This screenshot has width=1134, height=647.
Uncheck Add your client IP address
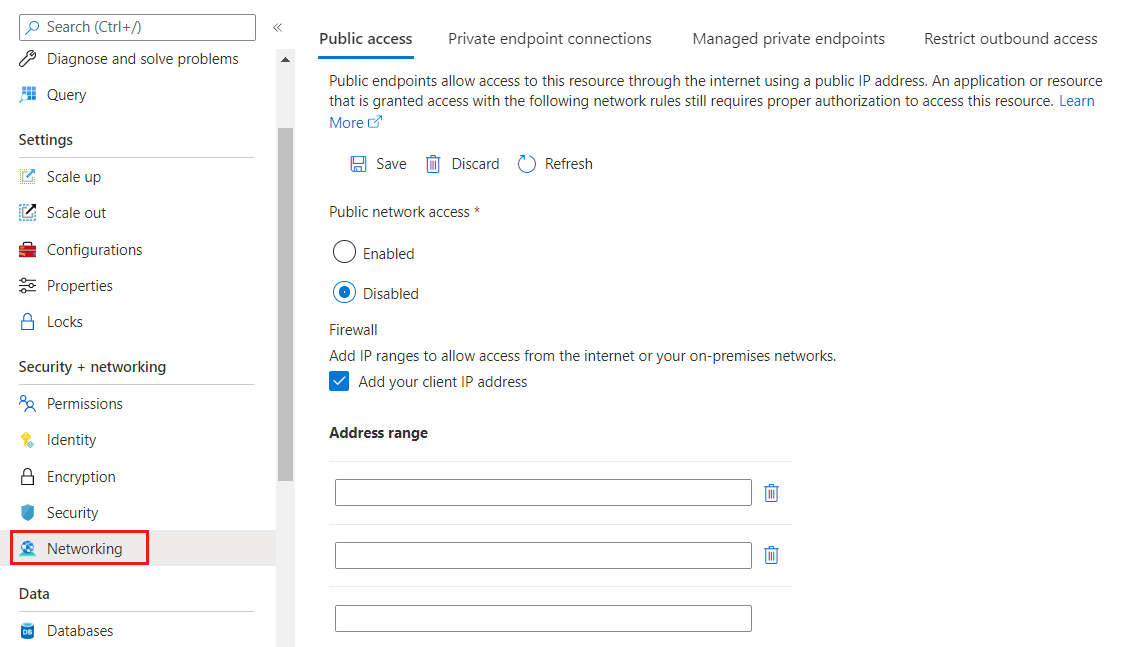(x=339, y=381)
